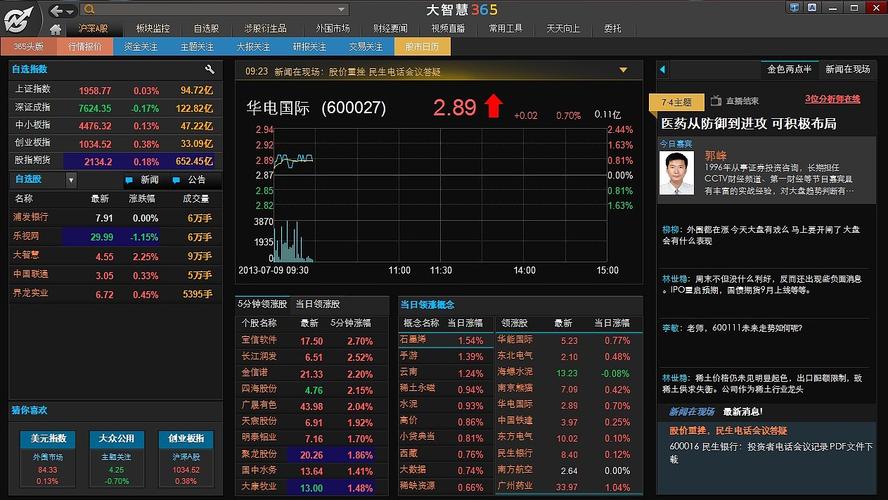Click the 美元指数 card
Viewport: 888px width, 500px height.
48,459
